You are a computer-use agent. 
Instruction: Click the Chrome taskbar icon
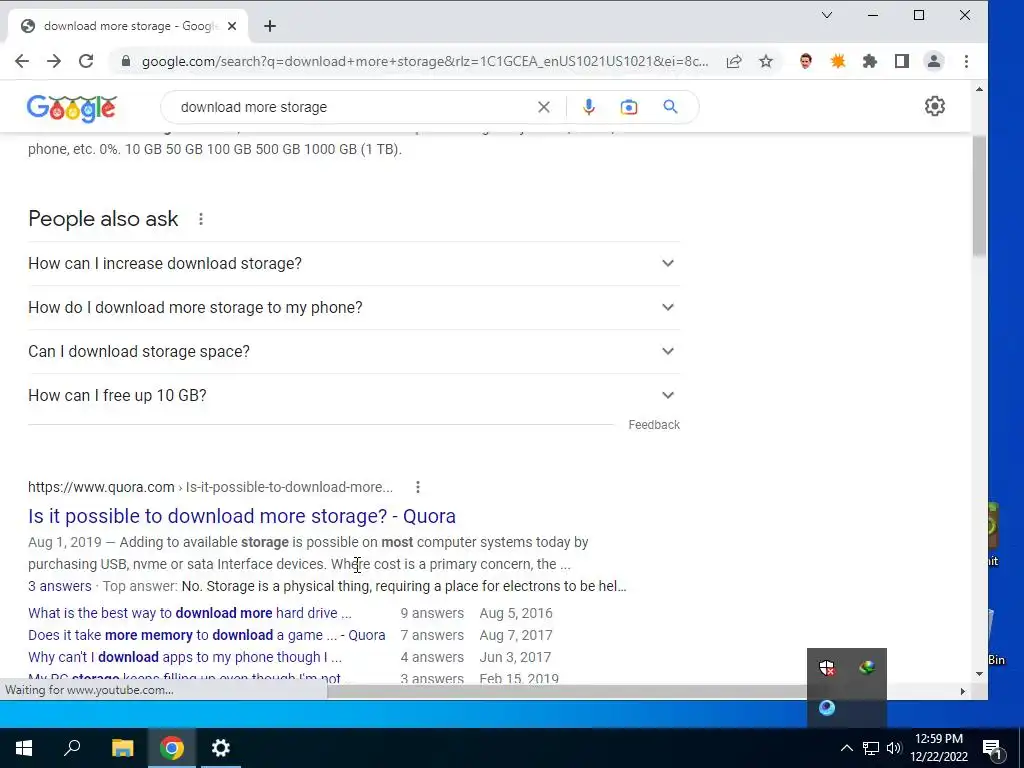coord(172,748)
